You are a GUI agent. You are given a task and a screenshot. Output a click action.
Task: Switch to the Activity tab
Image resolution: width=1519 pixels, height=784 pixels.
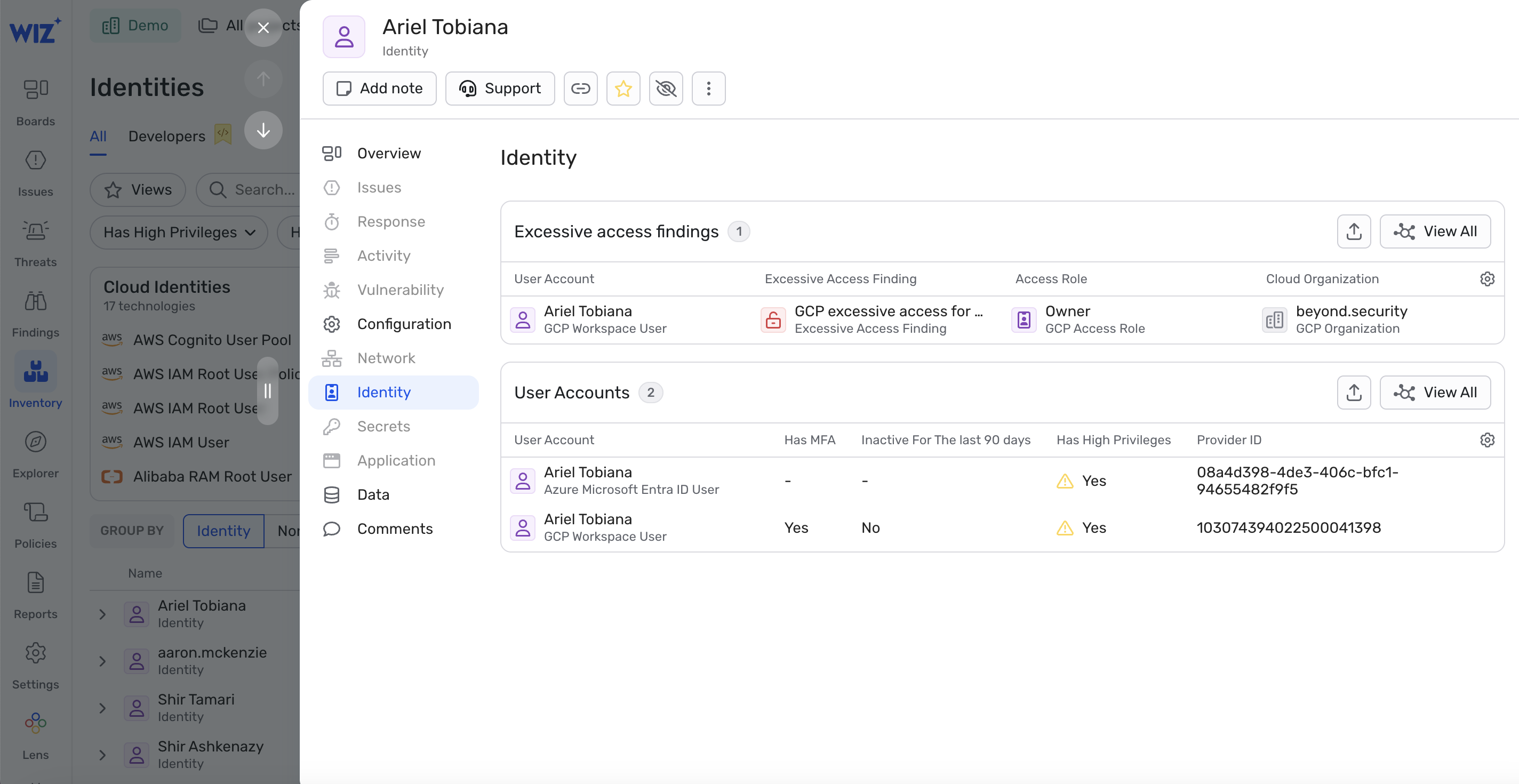(393, 256)
